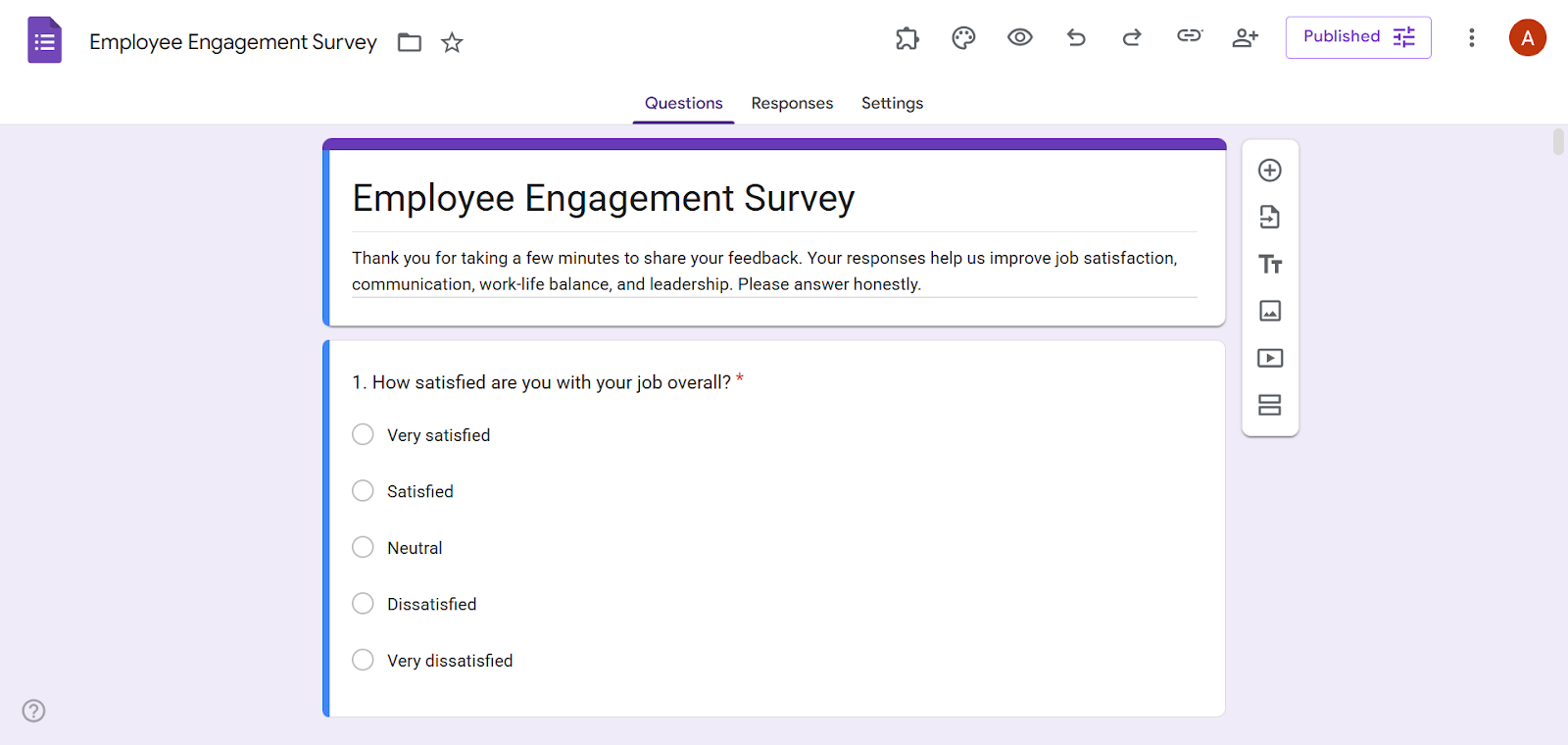Open the add-ons puzzle icon
Viewport: 1568px width, 745px height.
pos(907,38)
